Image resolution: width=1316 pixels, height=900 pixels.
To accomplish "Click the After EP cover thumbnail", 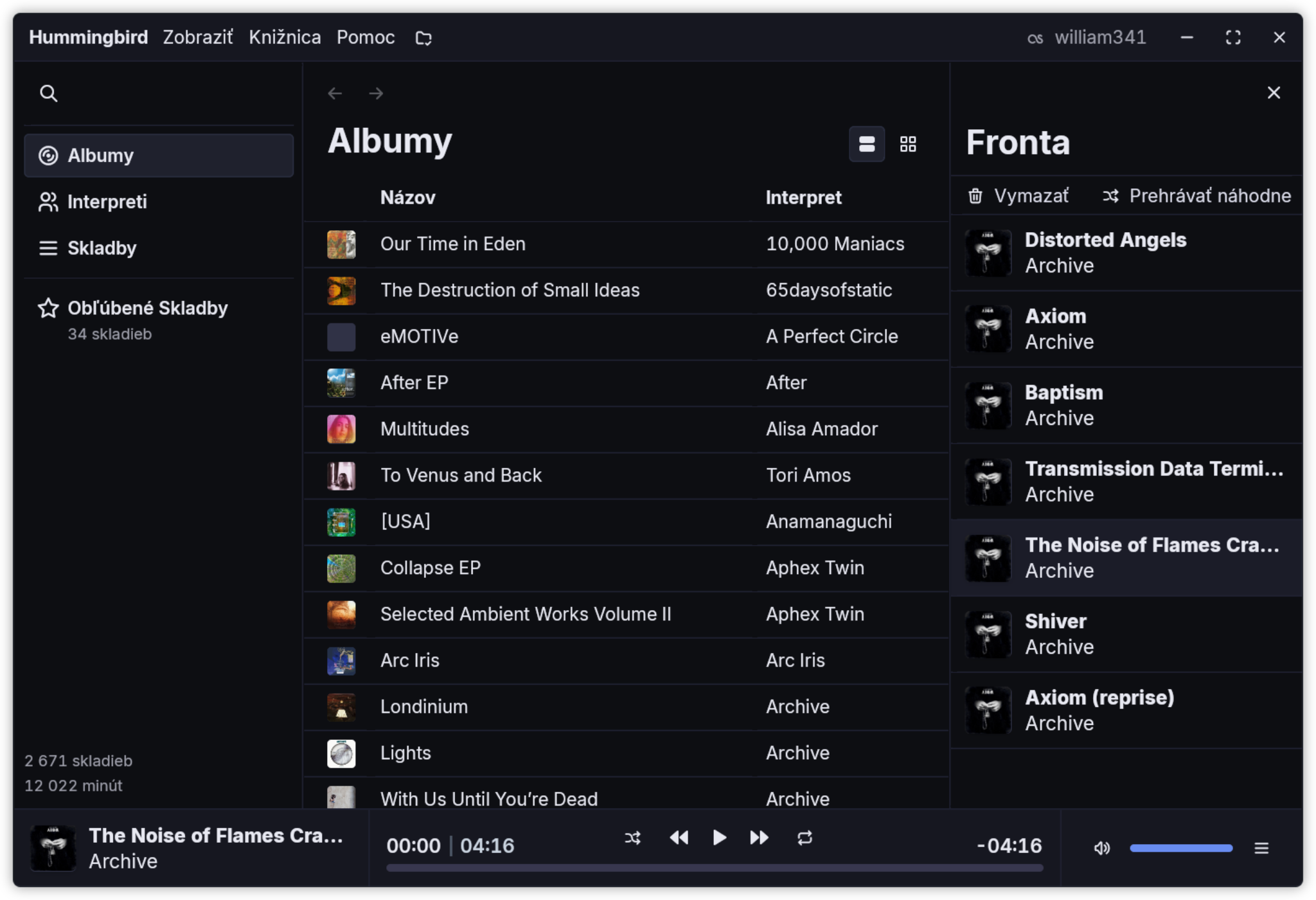I will pyautogui.click(x=341, y=383).
